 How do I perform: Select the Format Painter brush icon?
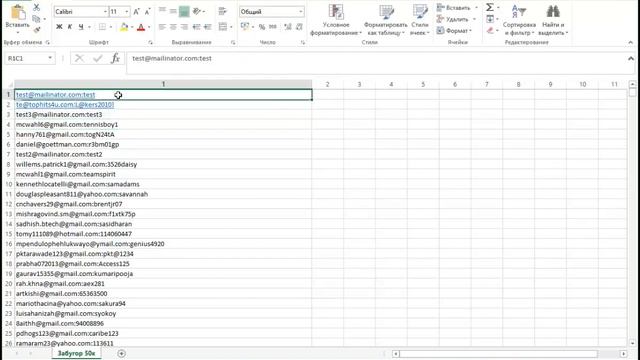[36, 30]
